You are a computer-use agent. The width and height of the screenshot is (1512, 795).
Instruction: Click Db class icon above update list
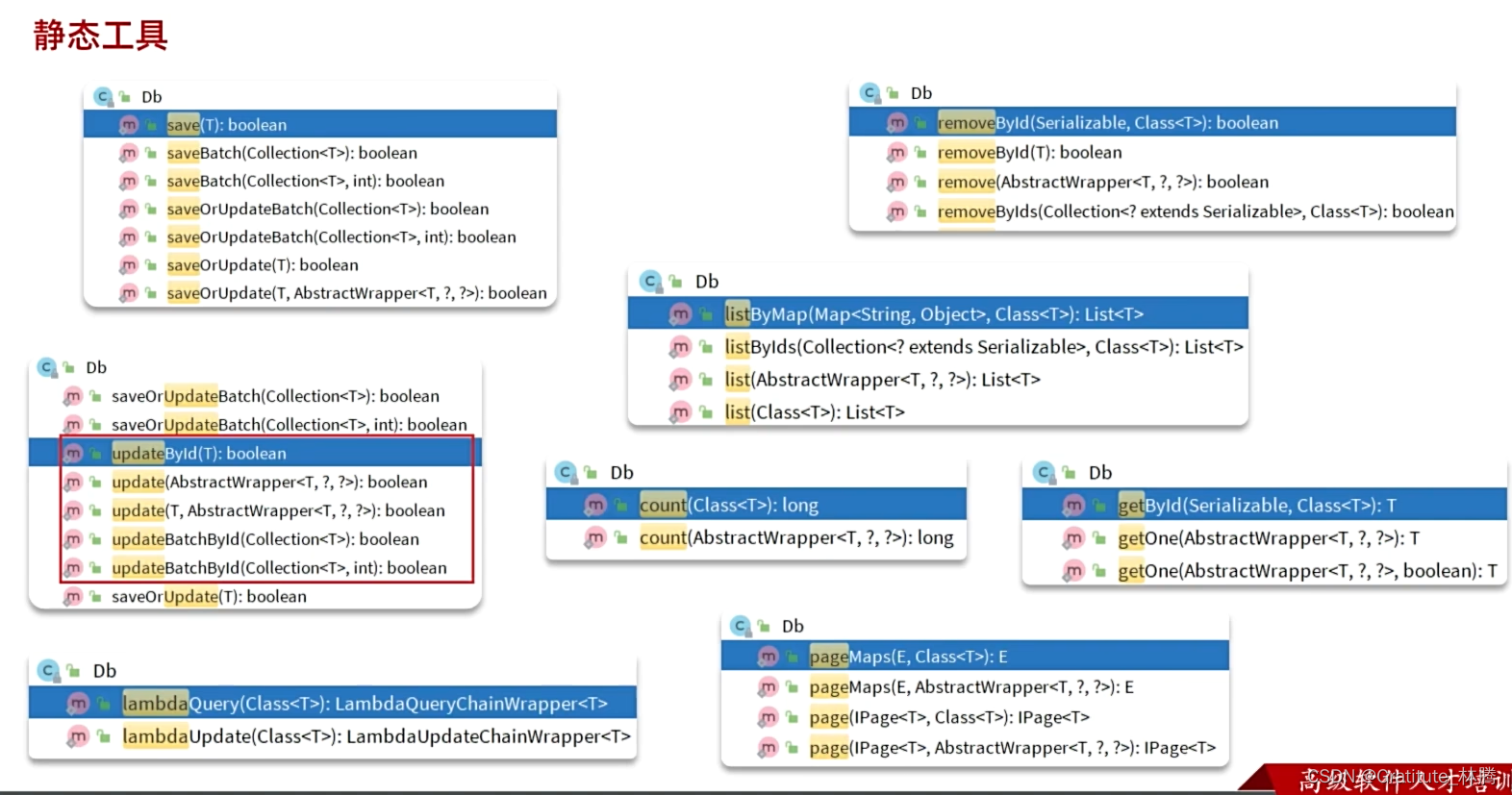pyautogui.click(x=47, y=368)
